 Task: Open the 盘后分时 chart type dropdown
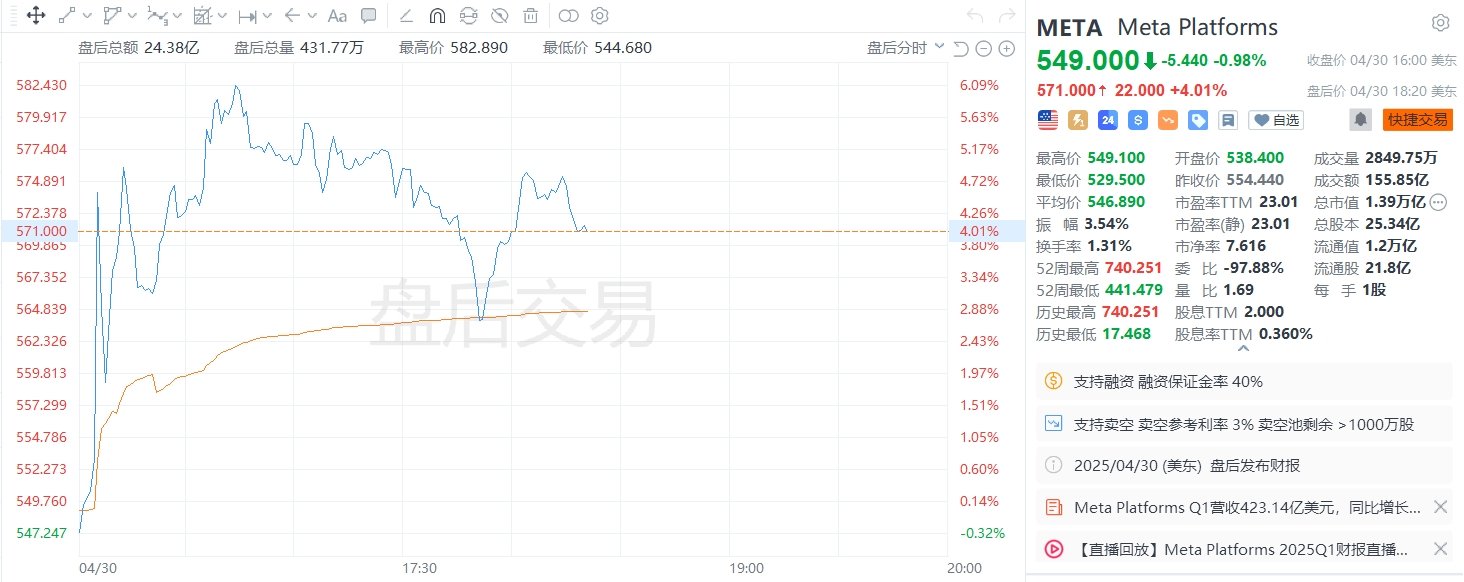click(x=905, y=47)
